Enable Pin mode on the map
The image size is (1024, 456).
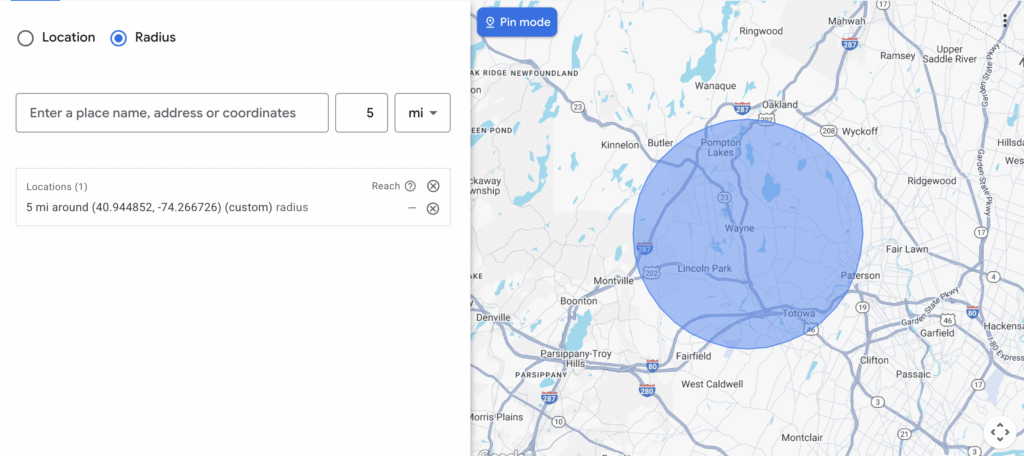pyautogui.click(x=517, y=22)
